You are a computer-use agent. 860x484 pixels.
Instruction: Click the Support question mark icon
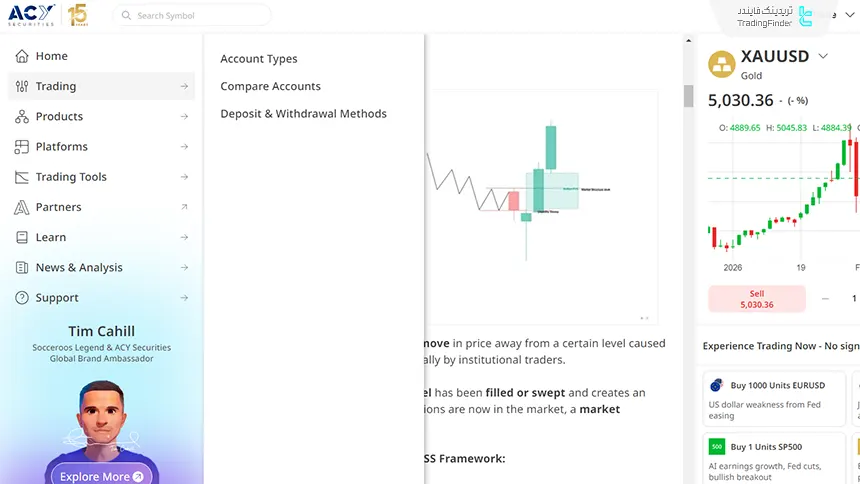coord(21,298)
